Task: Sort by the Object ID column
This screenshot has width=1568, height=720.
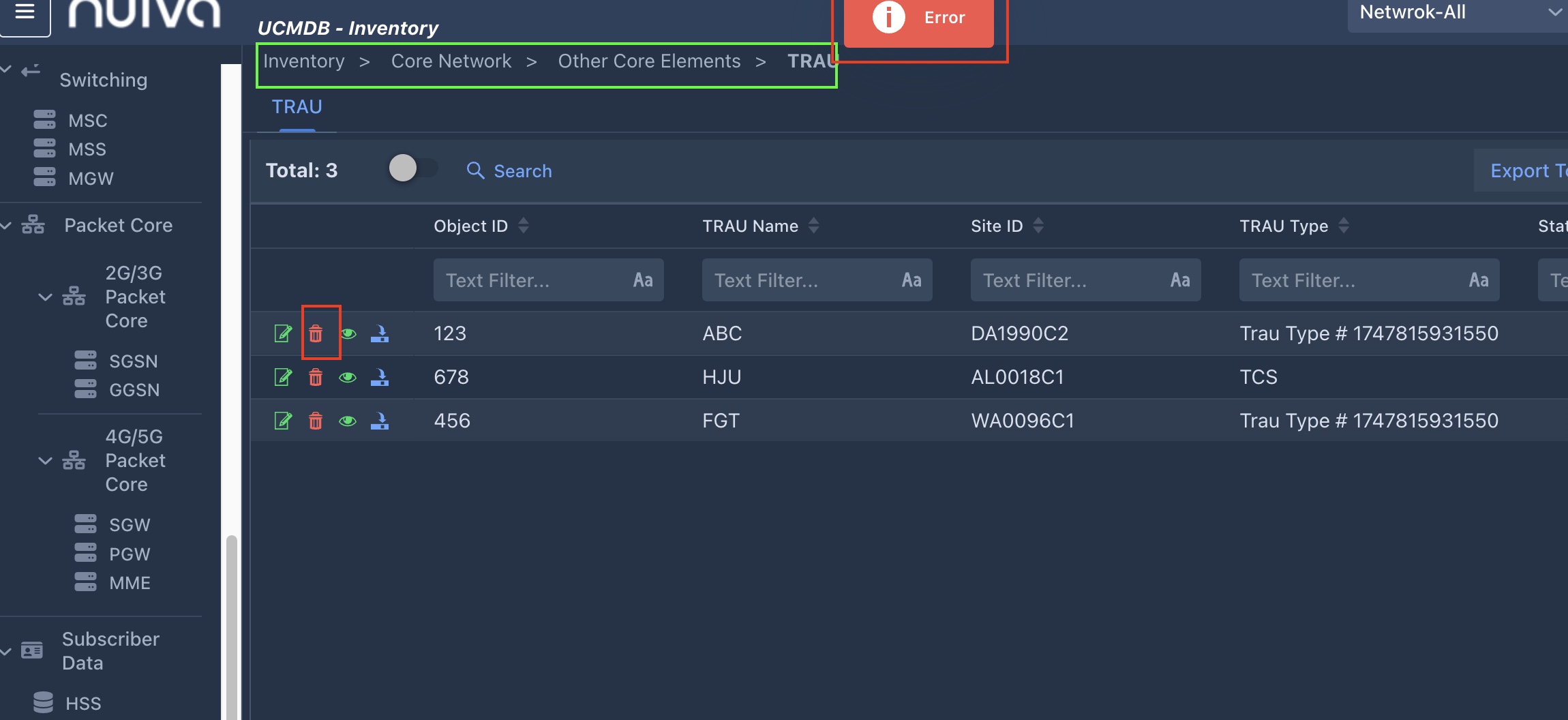Action: (523, 226)
